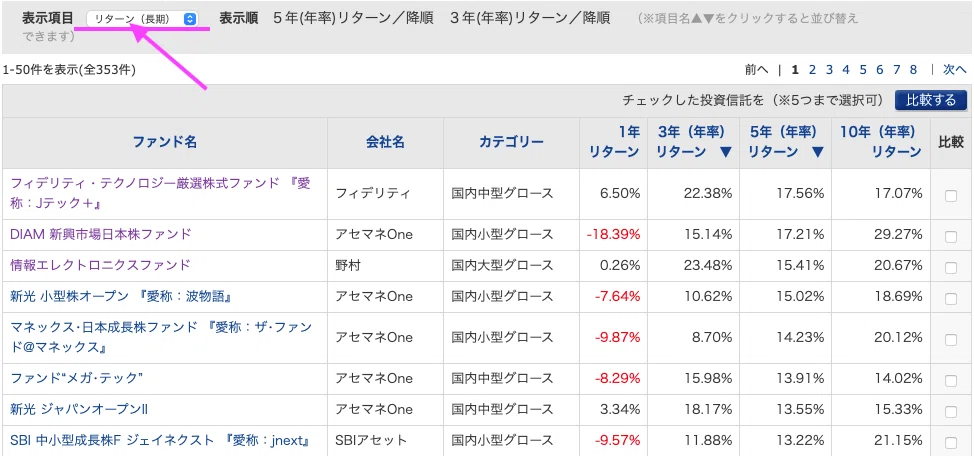Image resolution: width=974 pixels, height=456 pixels.
Task: Click the 5年リターン sort arrow icon
Action: coord(817,152)
